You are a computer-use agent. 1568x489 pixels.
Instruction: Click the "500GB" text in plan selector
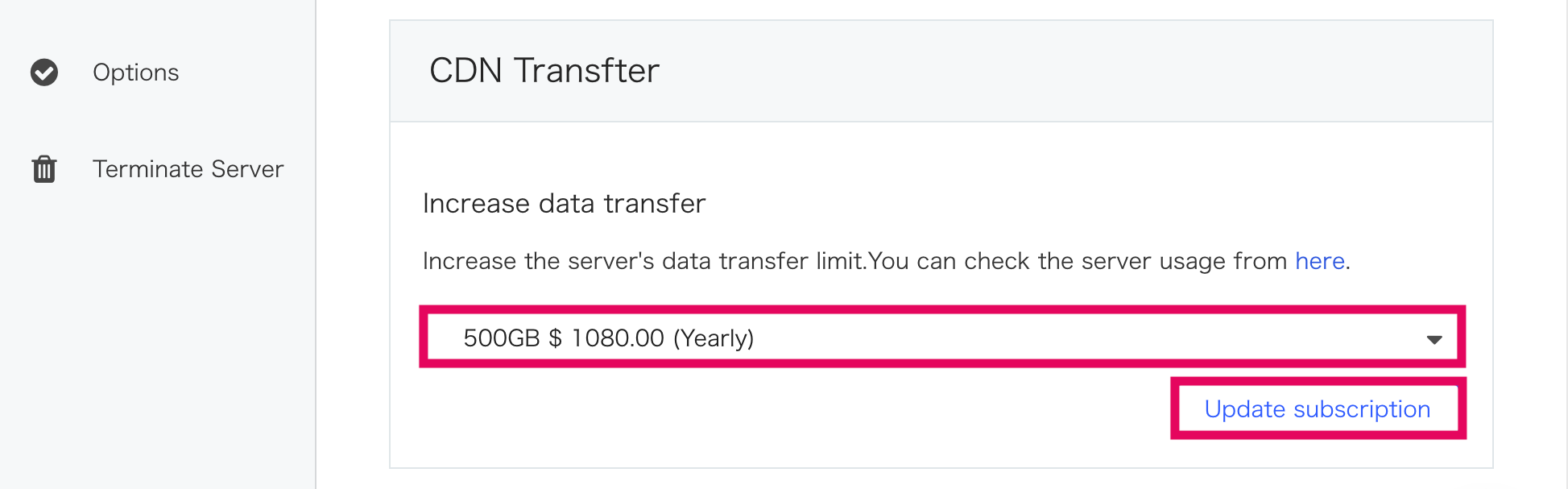point(501,338)
